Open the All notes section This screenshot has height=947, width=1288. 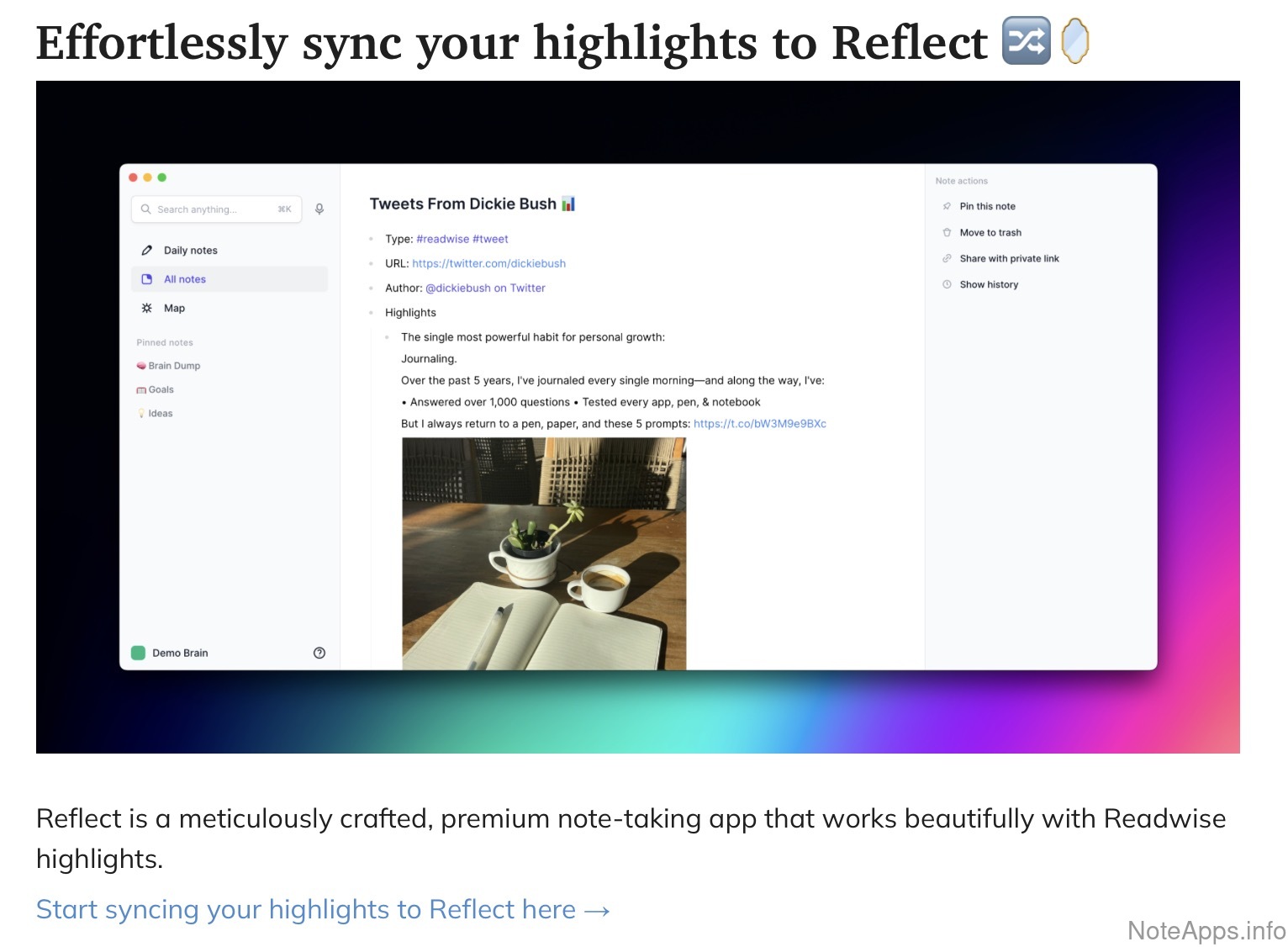pyautogui.click(x=185, y=279)
